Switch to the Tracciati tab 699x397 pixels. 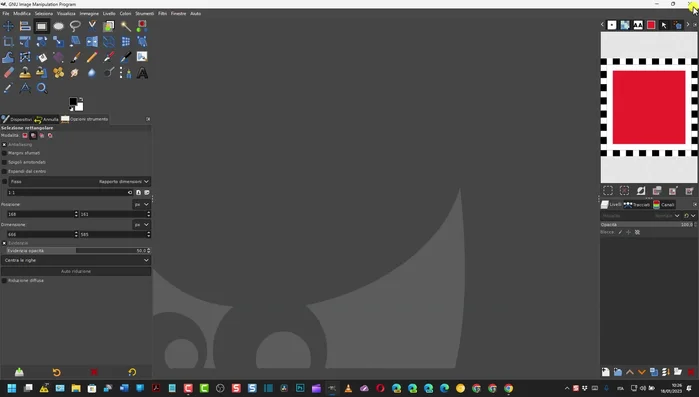[x=637, y=205]
